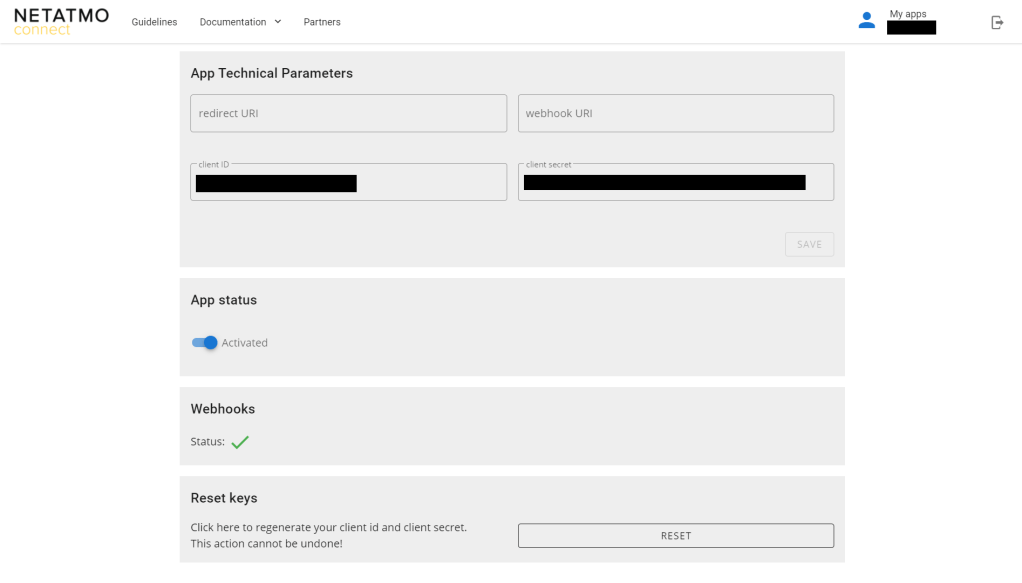Click the App status heading
This screenshot has height=583, width=1022.
coord(223,300)
